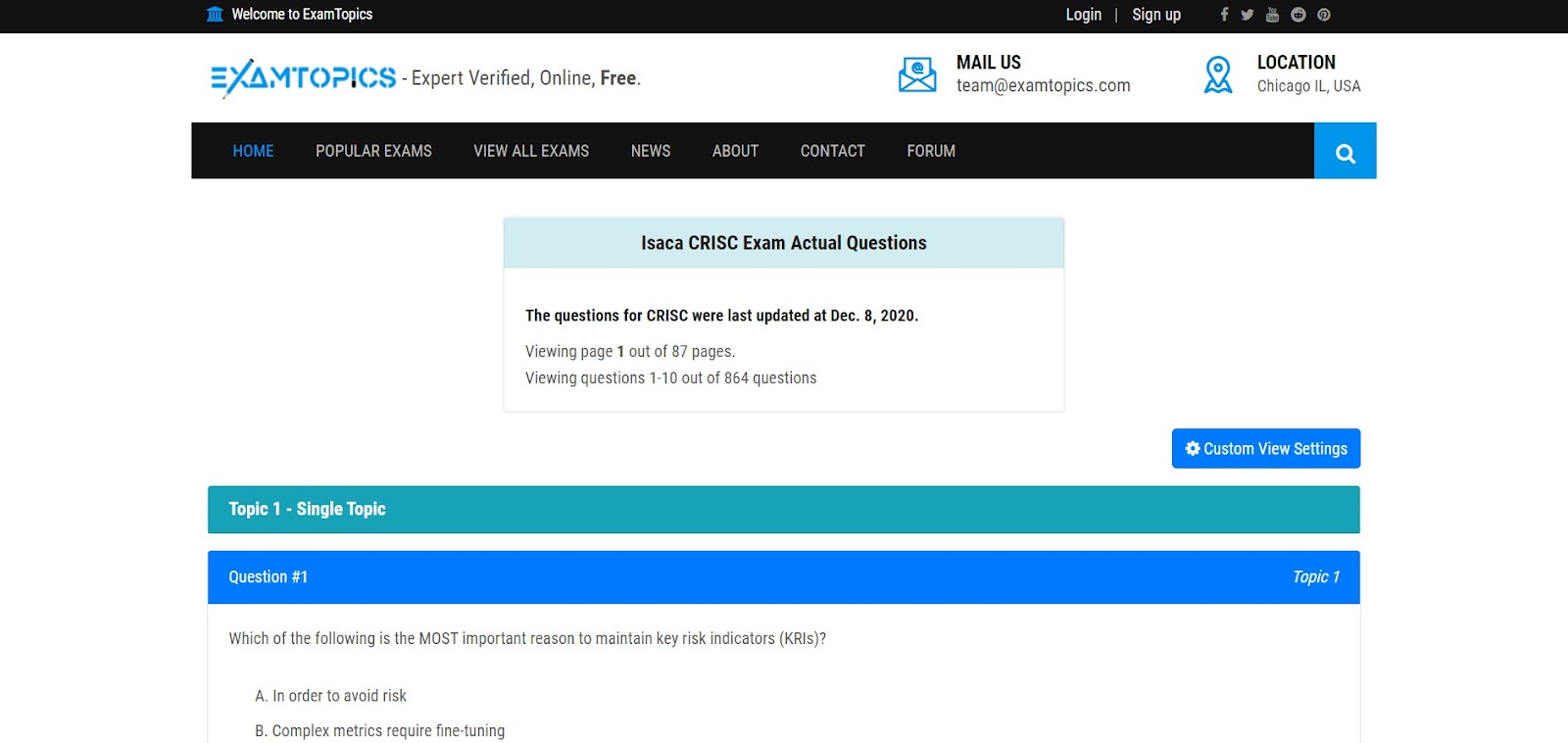
Task: Open the ABOUT page
Action: click(x=735, y=151)
